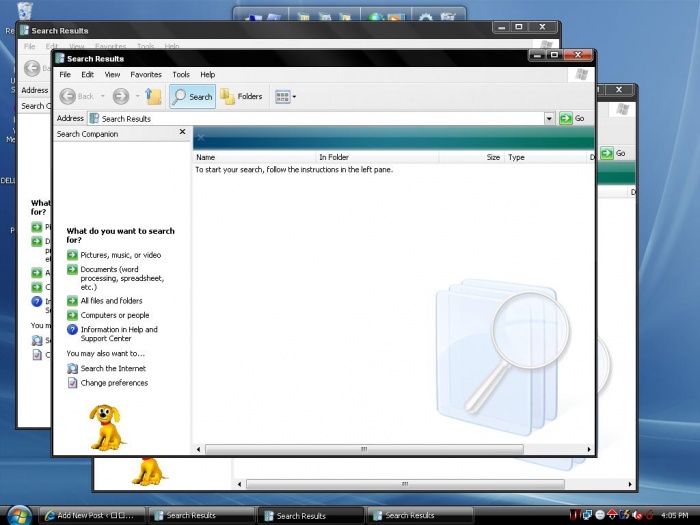Click green arrow icon beside Pictures, music
Screen dimensions: 700x525
tap(72, 255)
